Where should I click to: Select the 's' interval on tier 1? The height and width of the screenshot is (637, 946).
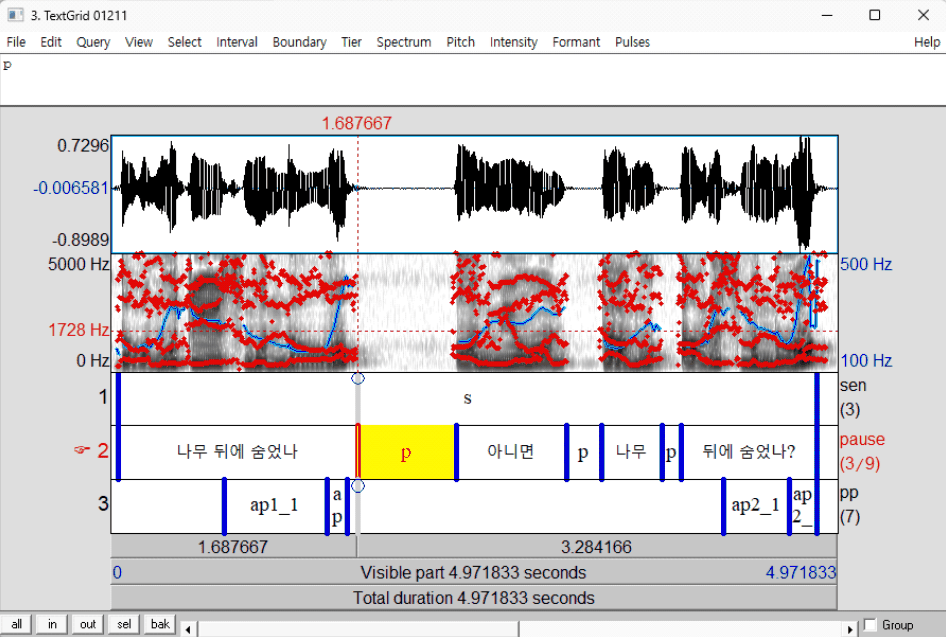click(x=467, y=399)
